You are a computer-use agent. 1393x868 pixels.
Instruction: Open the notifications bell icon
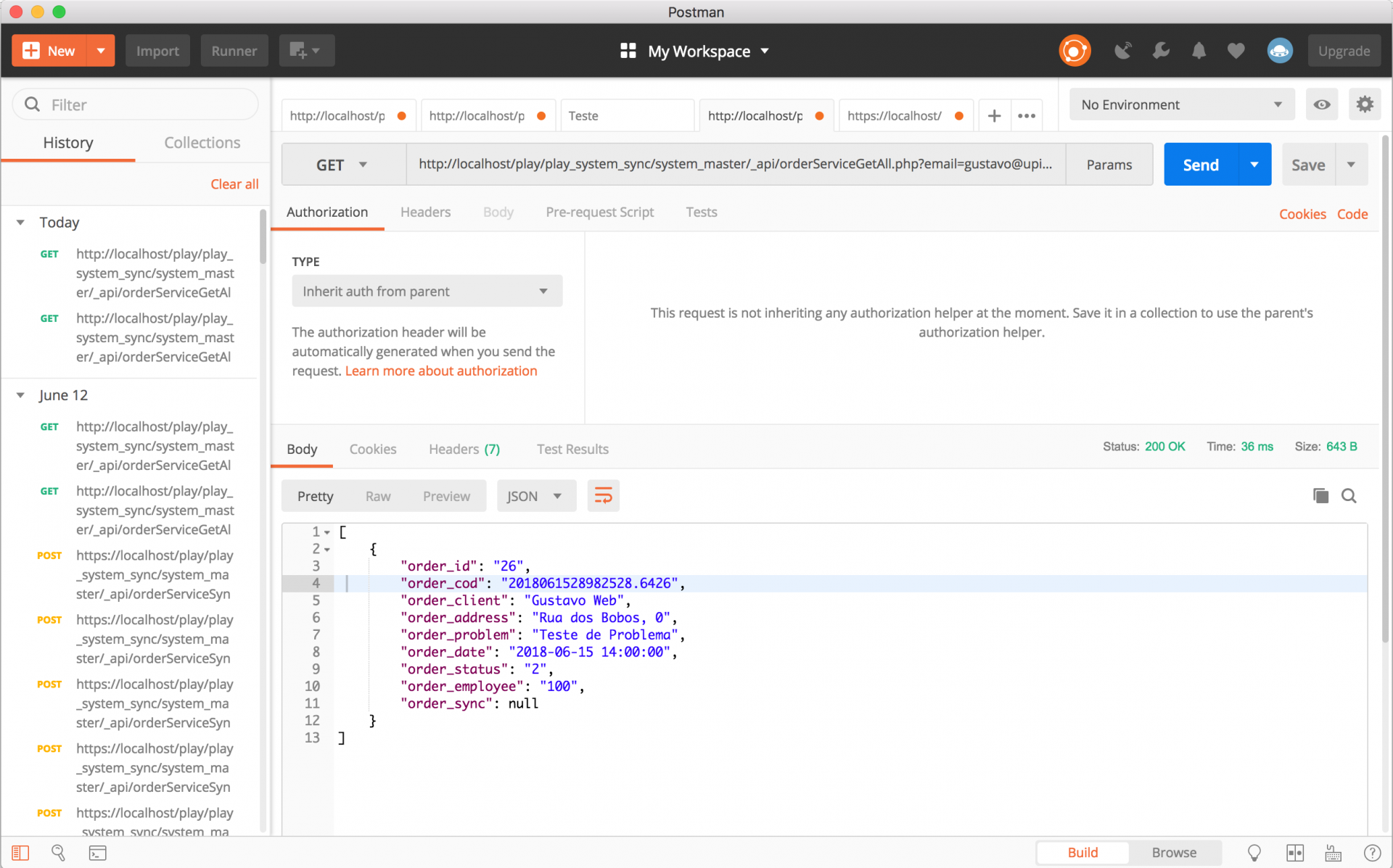pos(1199,51)
